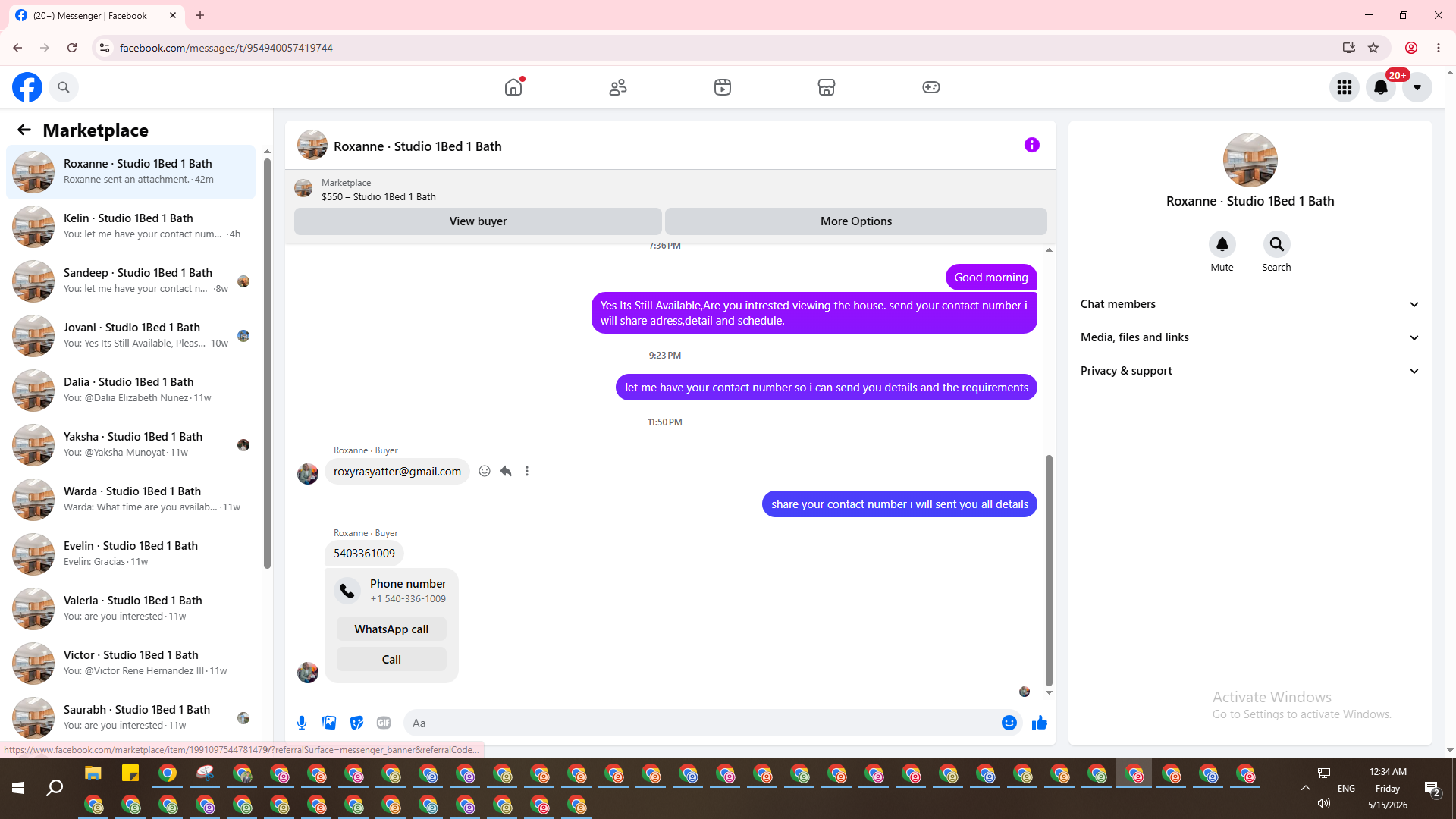Go to Home feed icon

pyautogui.click(x=513, y=87)
